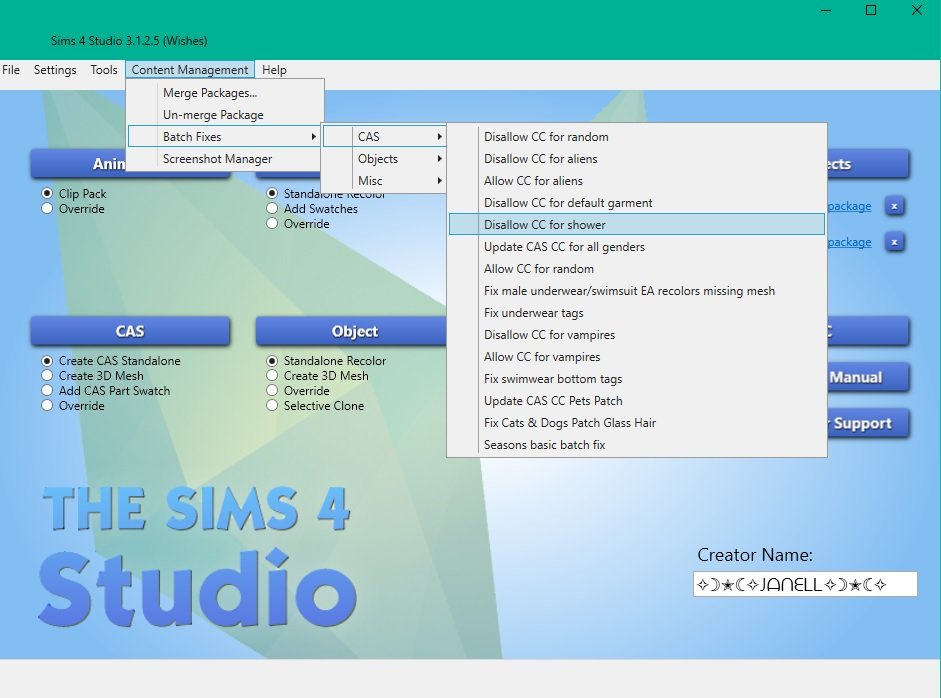Choose Create 3D Mesh under CAS
The width and height of the screenshot is (941, 698).
(x=47, y=376)
